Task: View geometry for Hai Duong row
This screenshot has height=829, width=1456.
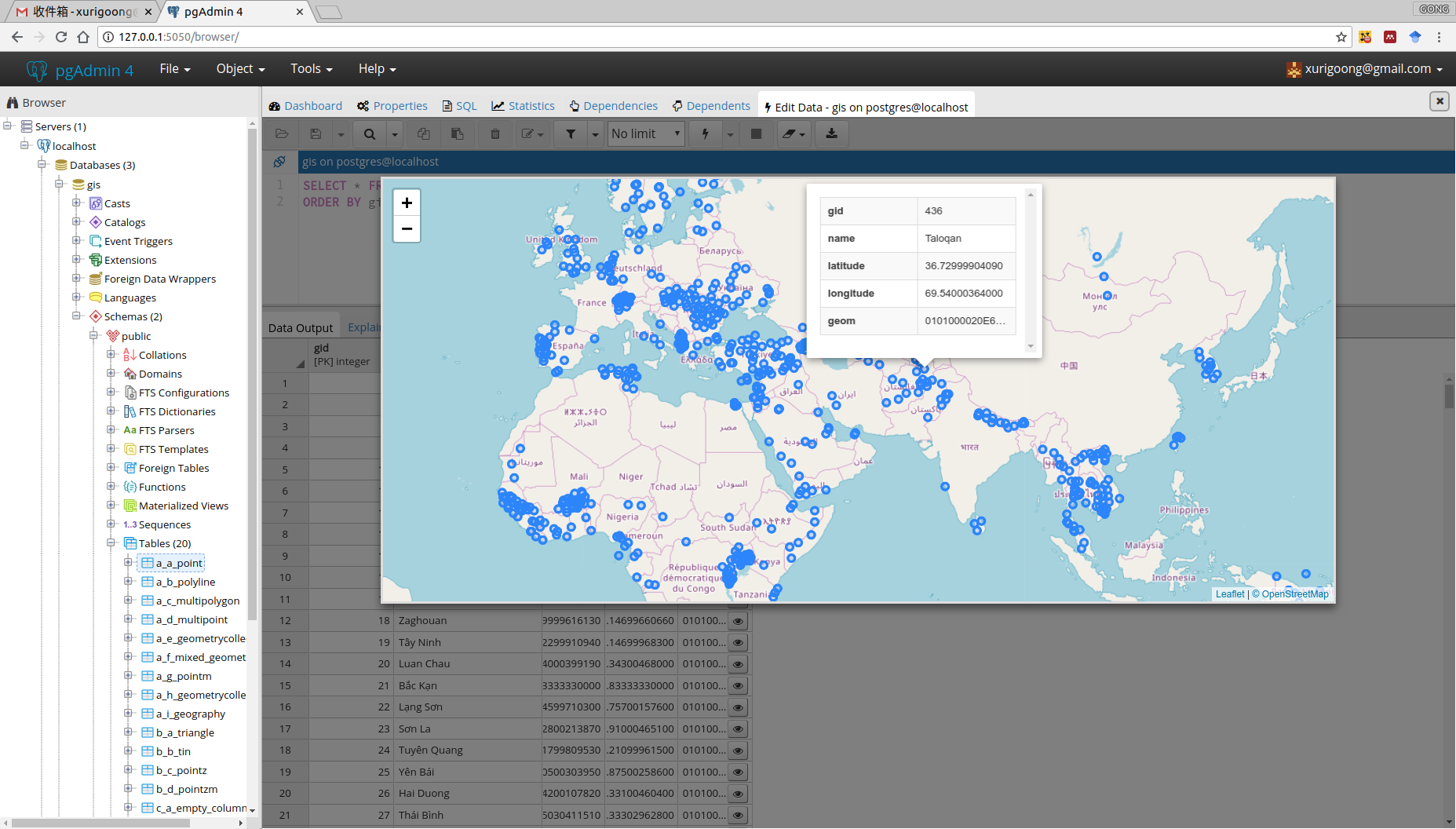Action: [738, 794]
